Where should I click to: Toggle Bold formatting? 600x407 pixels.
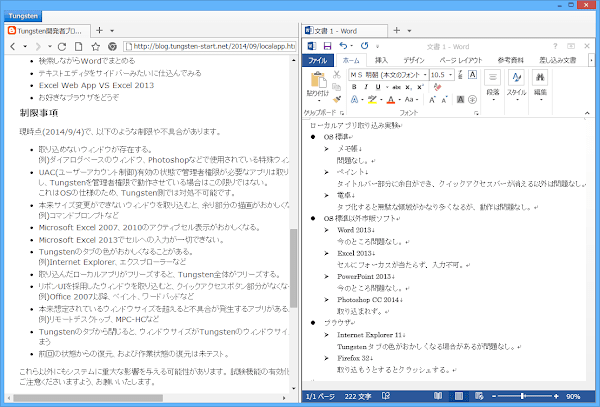tap(354, 87)
